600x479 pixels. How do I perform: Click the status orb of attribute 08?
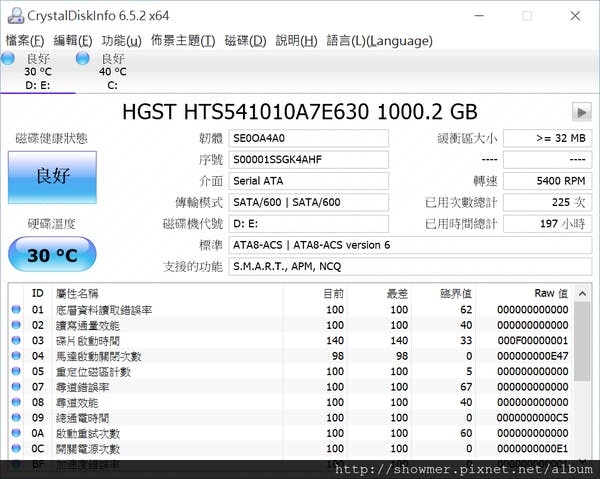[16, 402]
